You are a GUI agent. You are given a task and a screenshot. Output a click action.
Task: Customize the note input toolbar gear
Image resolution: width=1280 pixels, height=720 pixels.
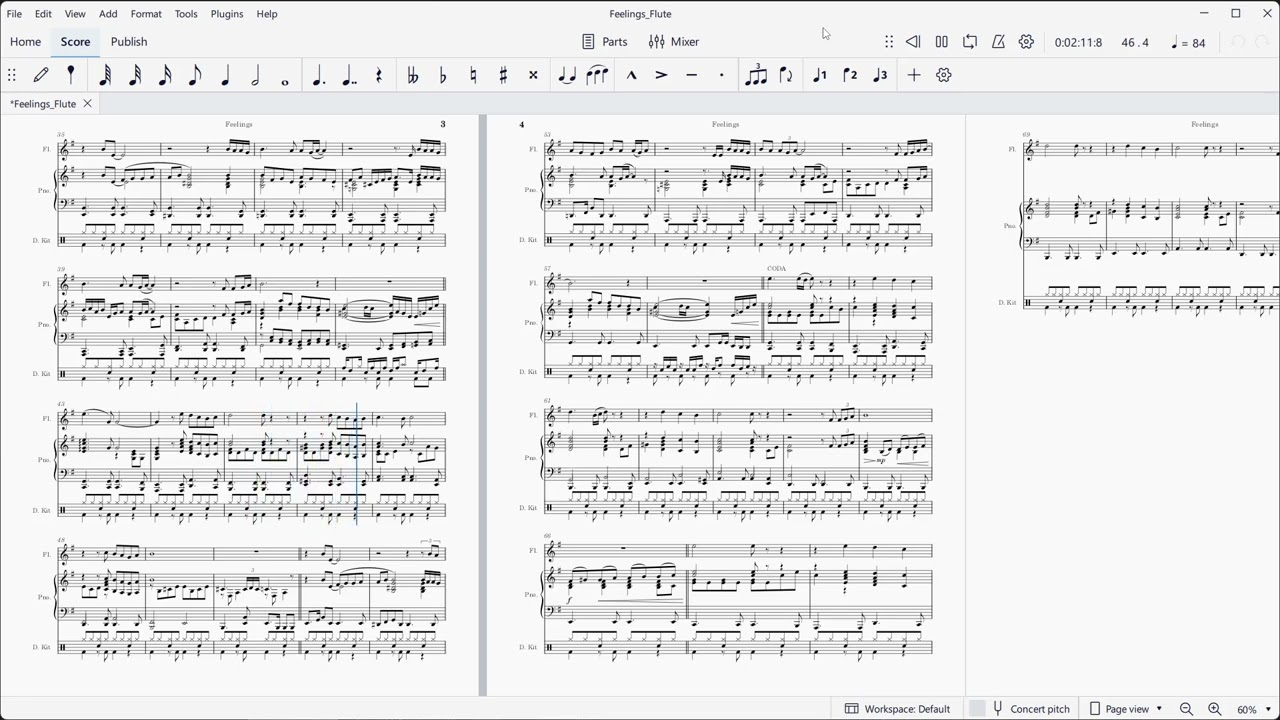tap(944, 75)
